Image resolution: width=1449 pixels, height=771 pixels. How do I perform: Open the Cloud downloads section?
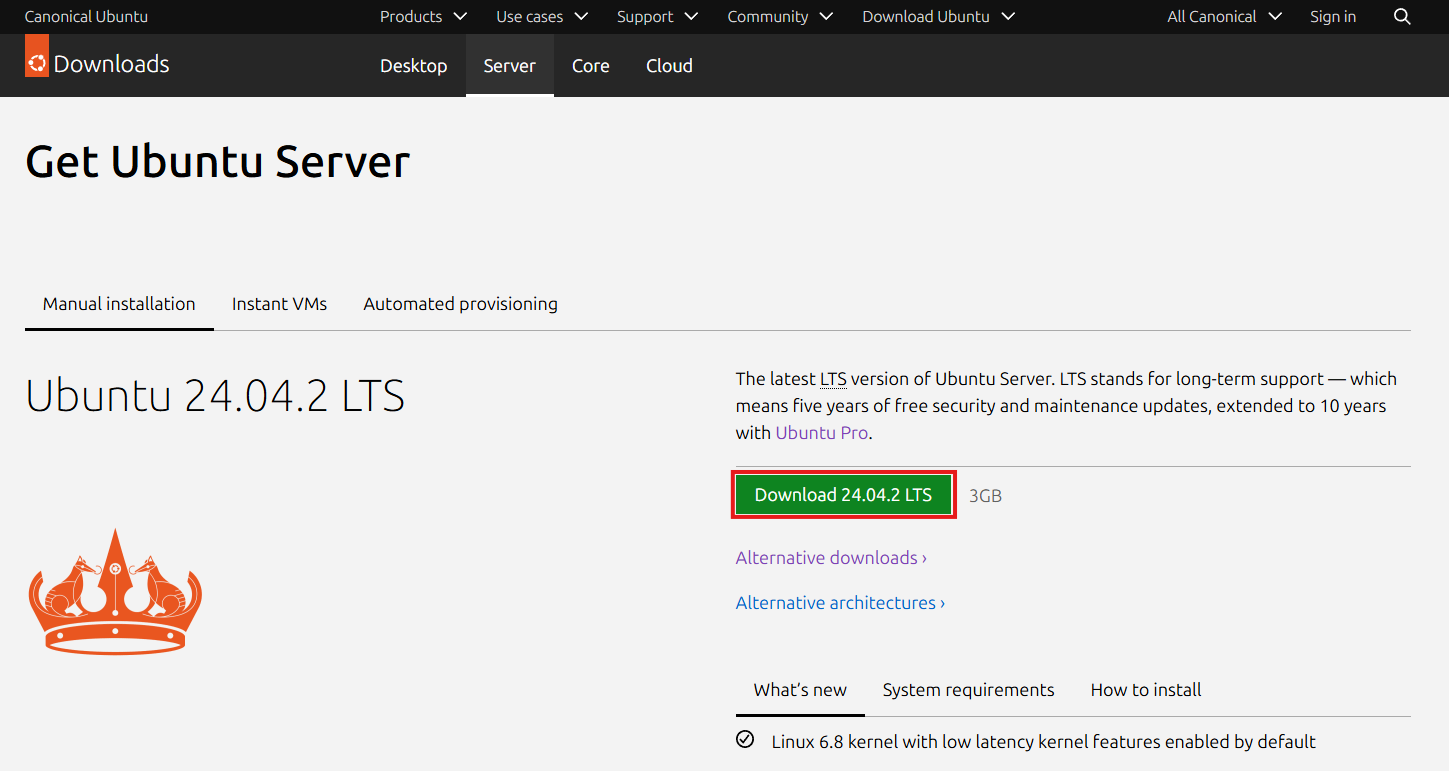(x=669, y=66)
